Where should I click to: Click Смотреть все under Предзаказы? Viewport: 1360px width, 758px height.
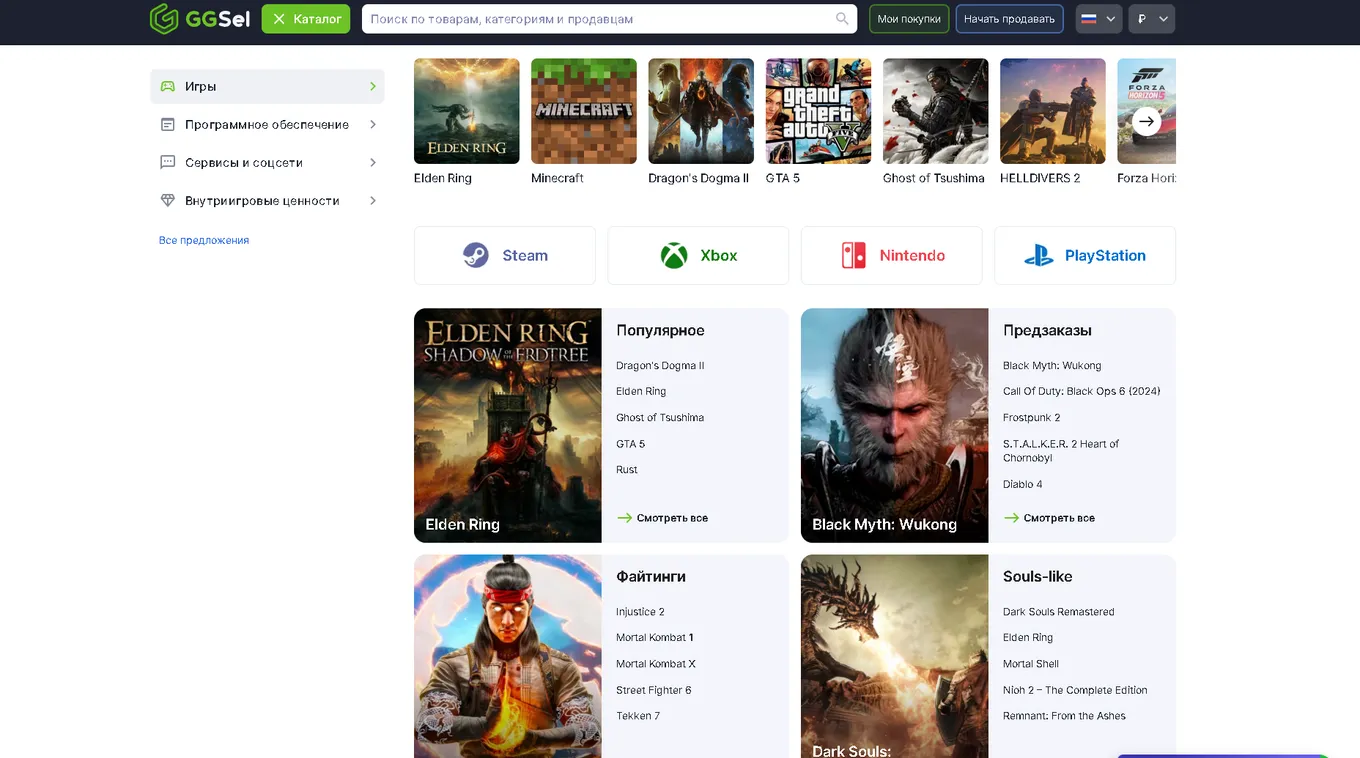[1049, 518]
